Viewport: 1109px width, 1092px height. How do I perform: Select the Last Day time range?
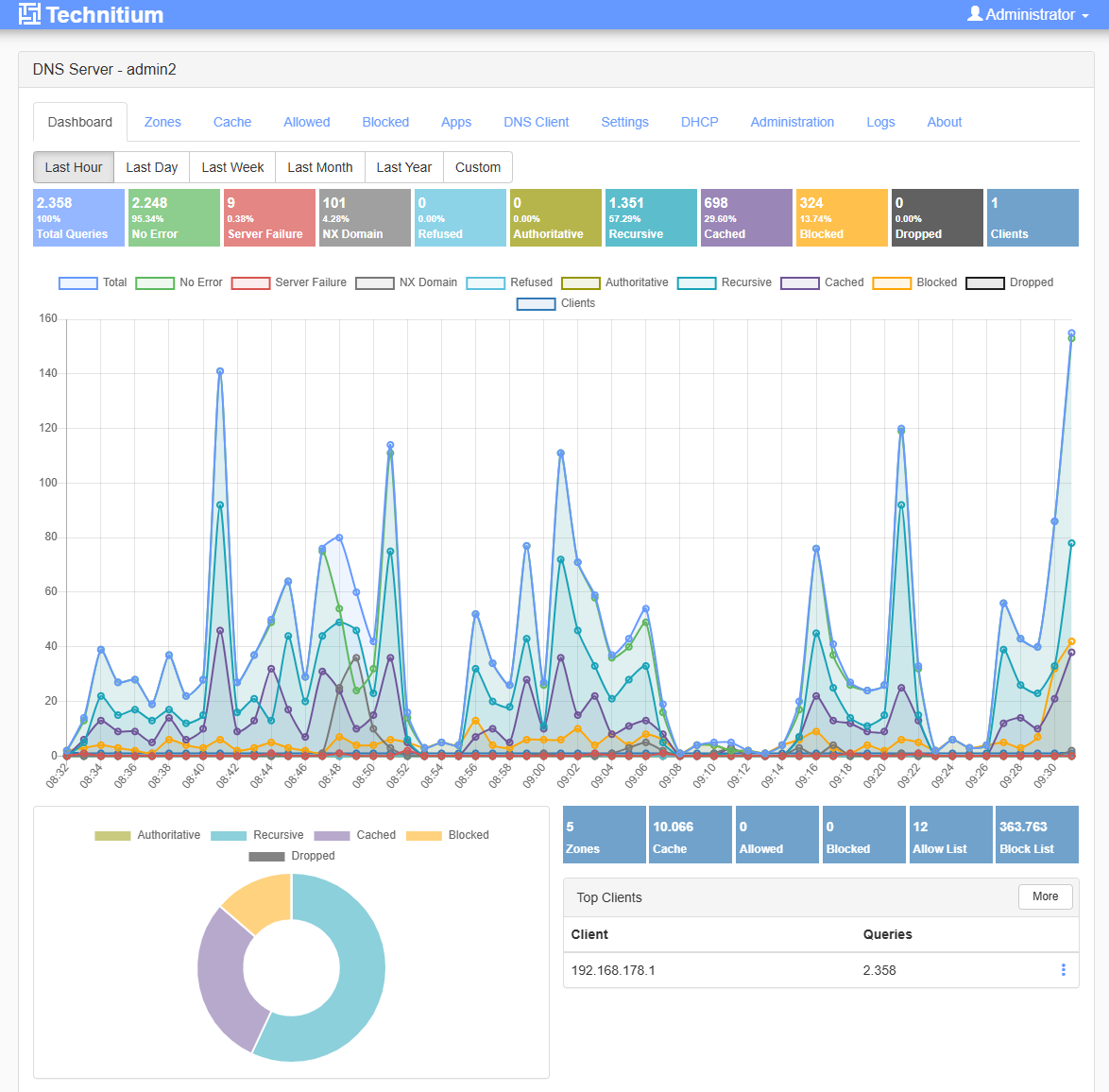[151, 167]
